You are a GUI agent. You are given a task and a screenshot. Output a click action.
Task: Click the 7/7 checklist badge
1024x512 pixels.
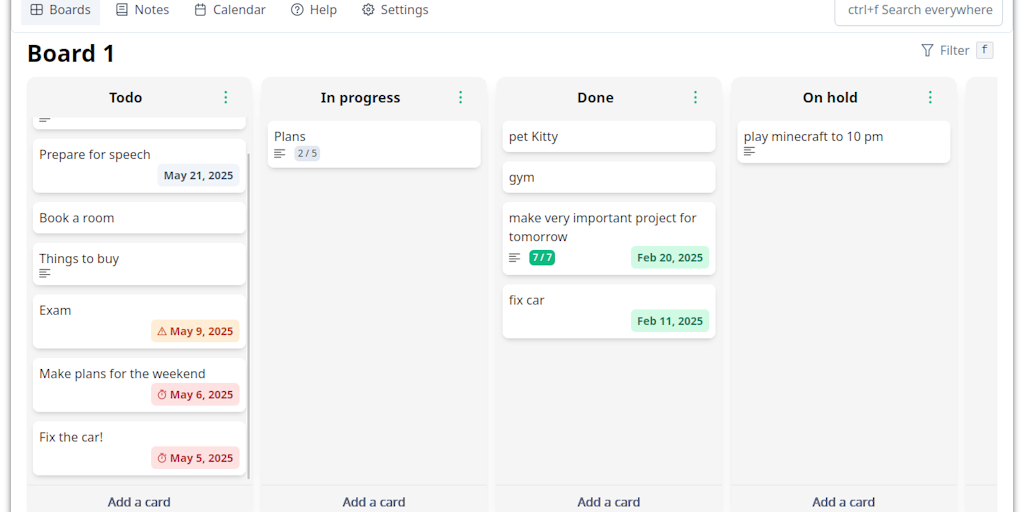tap(542, 257)
